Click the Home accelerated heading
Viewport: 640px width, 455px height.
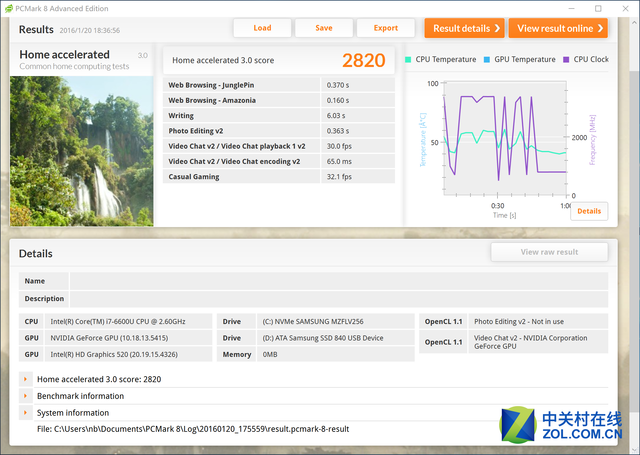point(64,55)
